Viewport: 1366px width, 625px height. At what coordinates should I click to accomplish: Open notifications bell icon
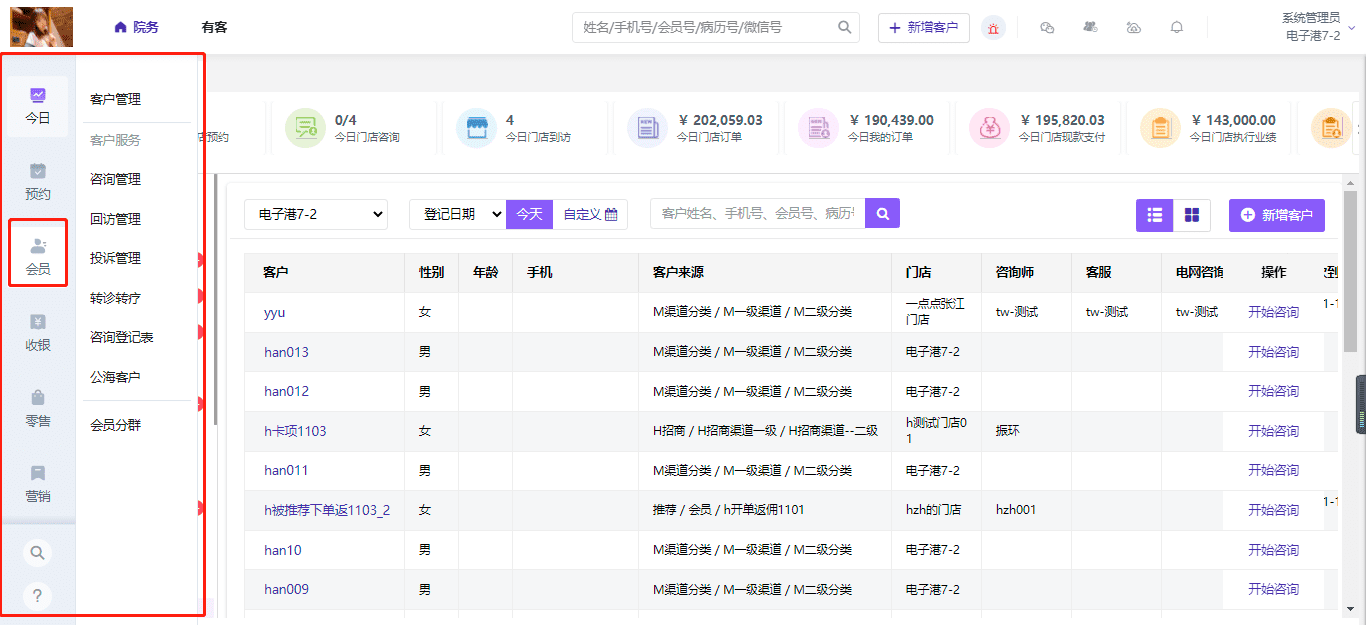tap(1177, 28)
